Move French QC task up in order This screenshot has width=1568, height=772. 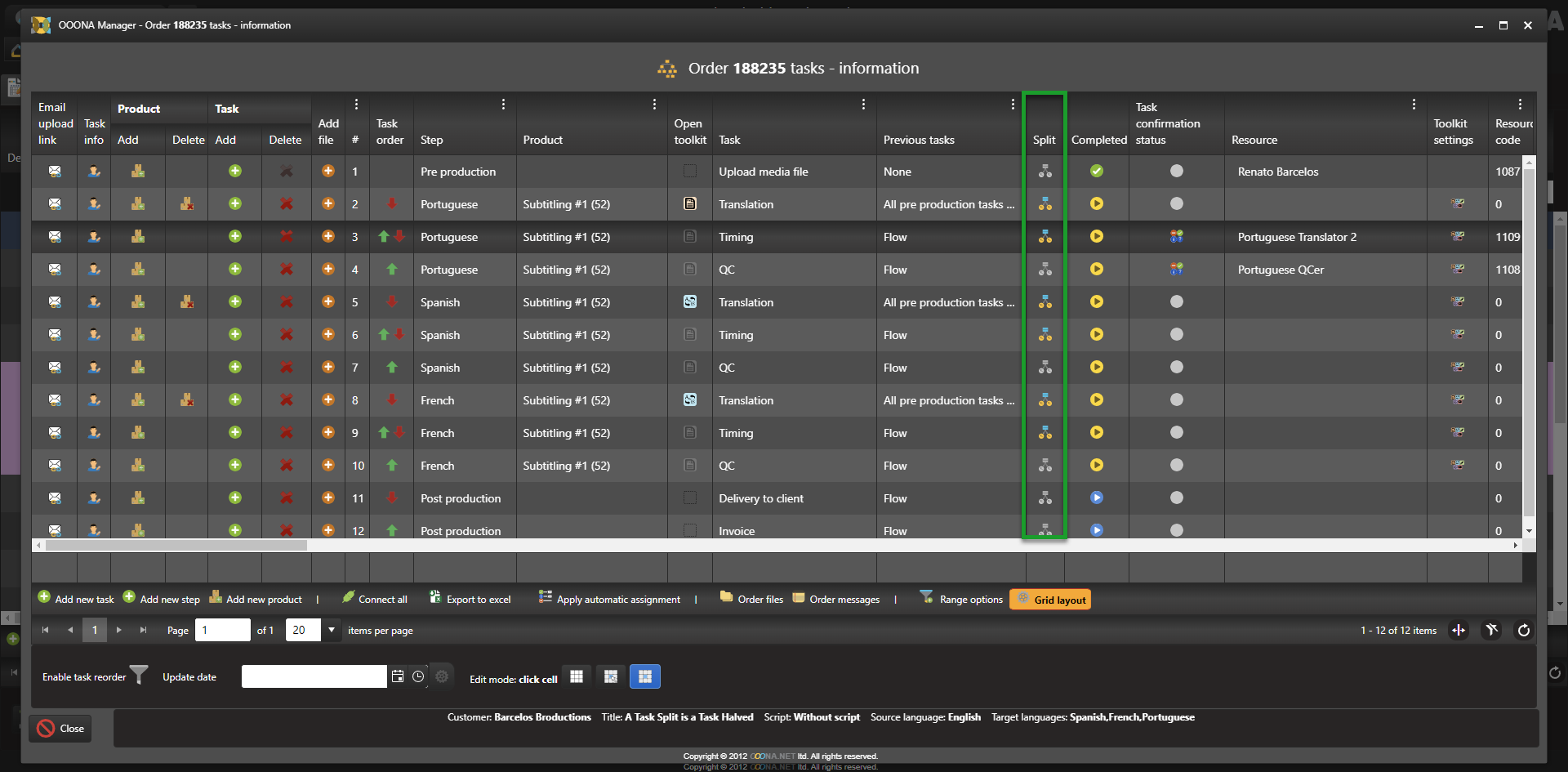tap(392, 466)
